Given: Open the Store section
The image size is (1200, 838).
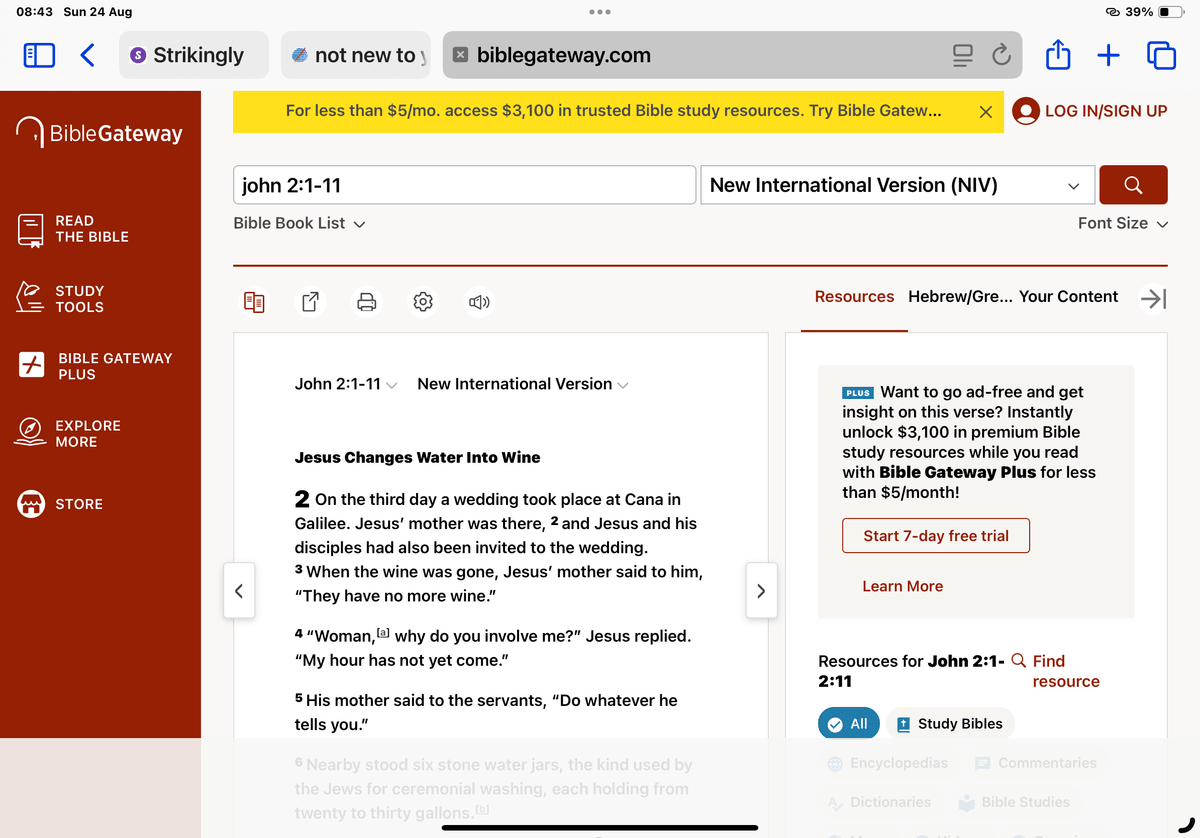Looking at the screenshot, I should point(60,504).
